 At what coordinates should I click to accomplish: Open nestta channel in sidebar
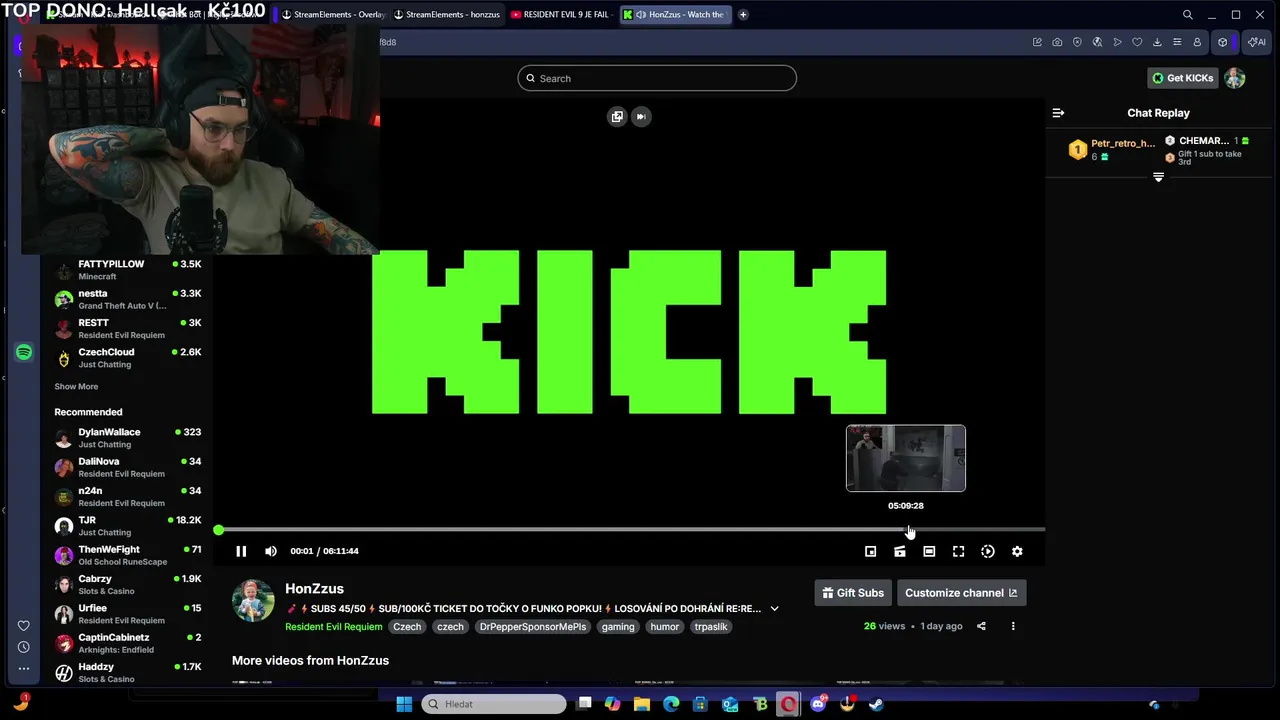pos(128,299)
